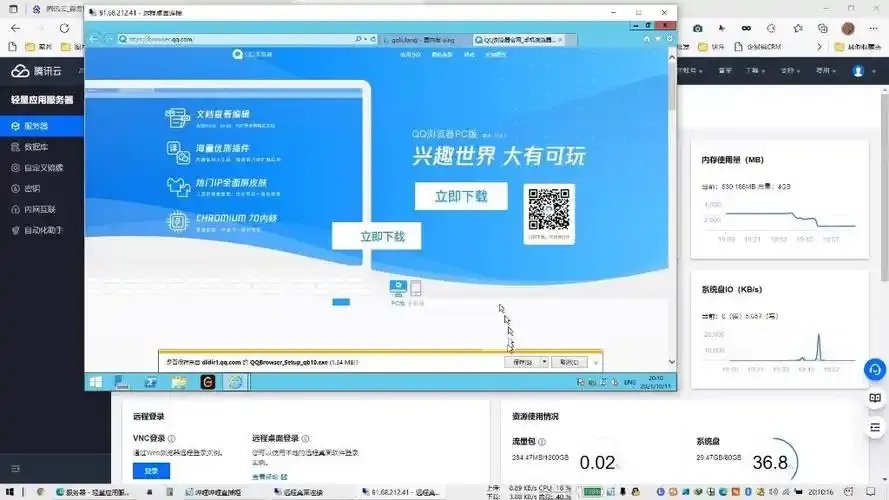Open Edge screenshot camera toolbar icon
This screenshot has height=500, width=889.
[x=698, y=28]
